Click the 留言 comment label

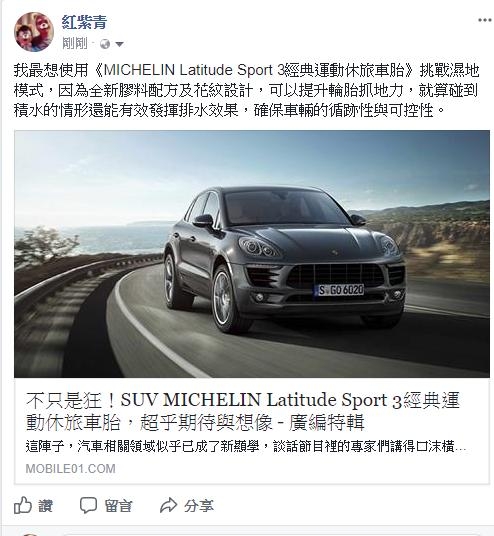coord(118,506)
